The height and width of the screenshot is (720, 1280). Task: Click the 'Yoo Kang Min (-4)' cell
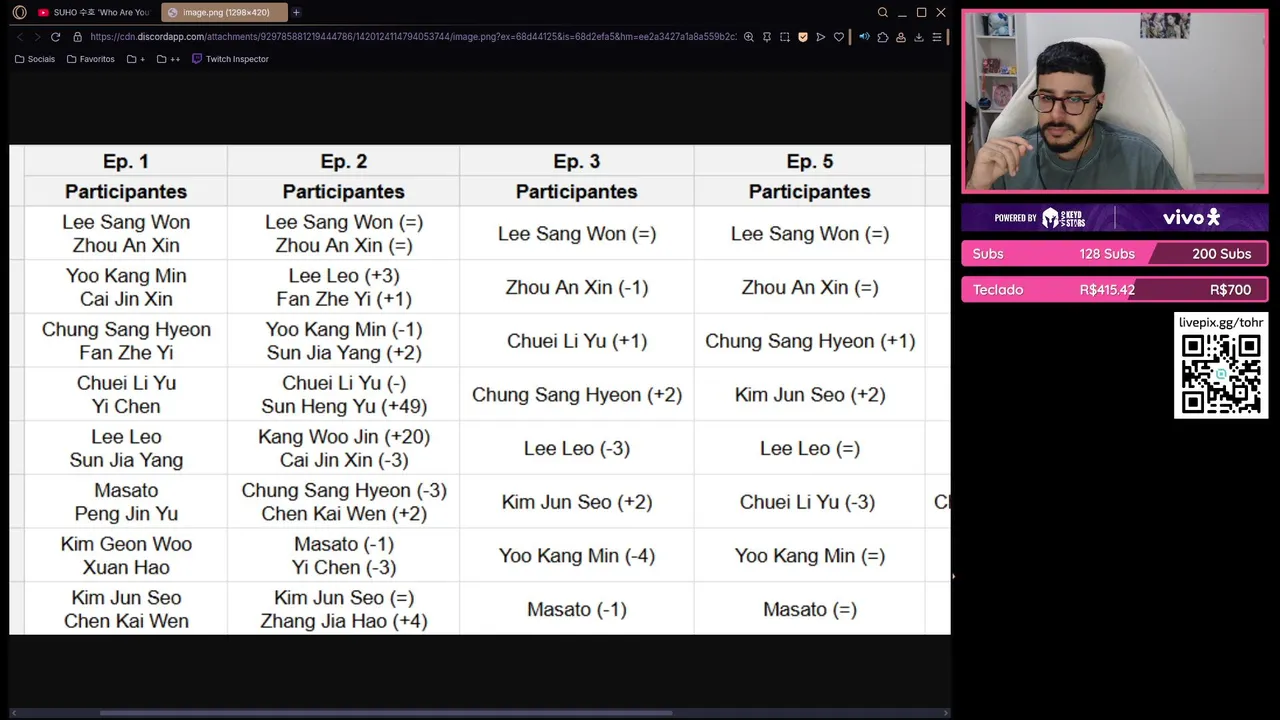click(577, 555)
